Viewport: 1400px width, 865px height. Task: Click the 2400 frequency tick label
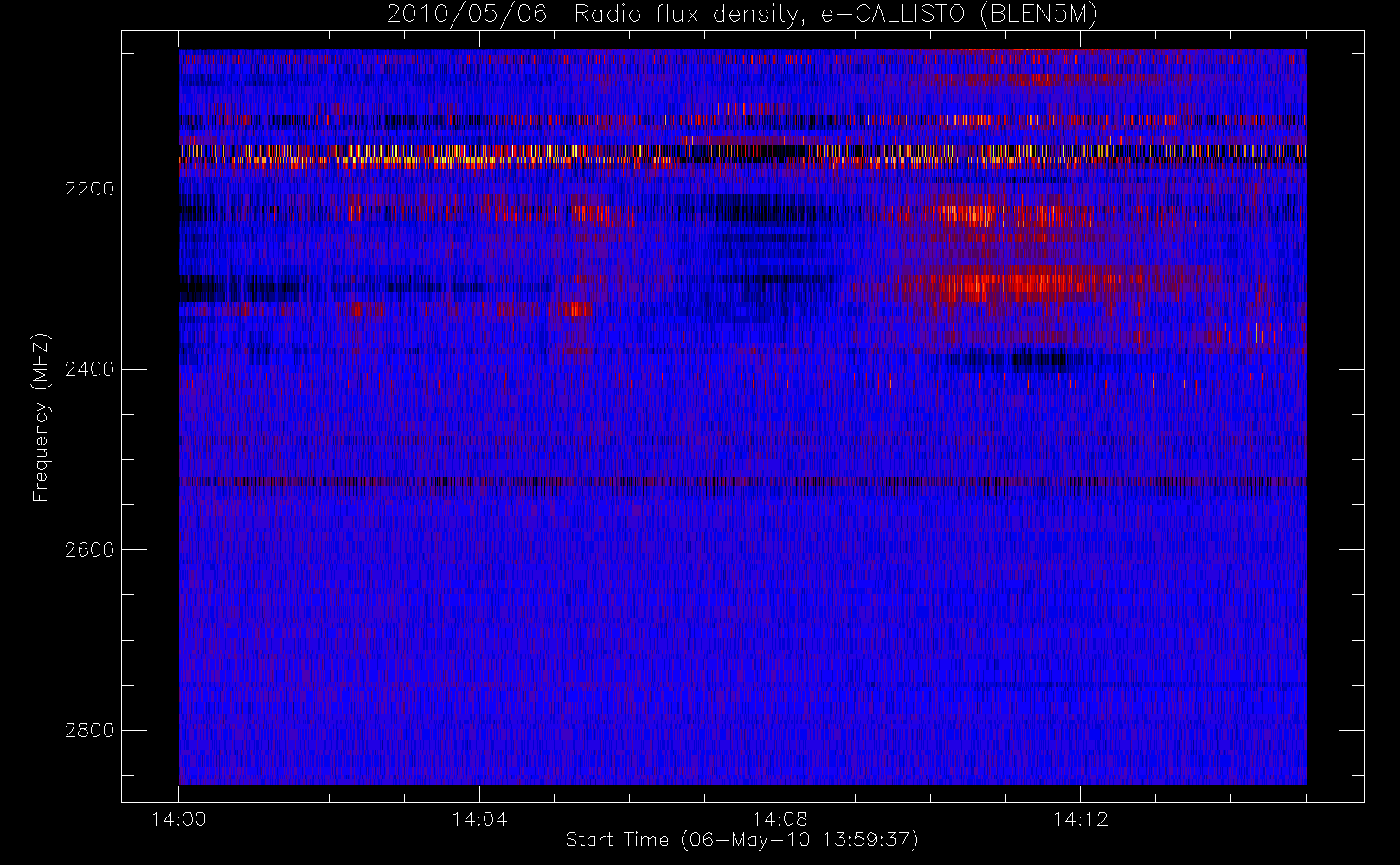[89, 369]
